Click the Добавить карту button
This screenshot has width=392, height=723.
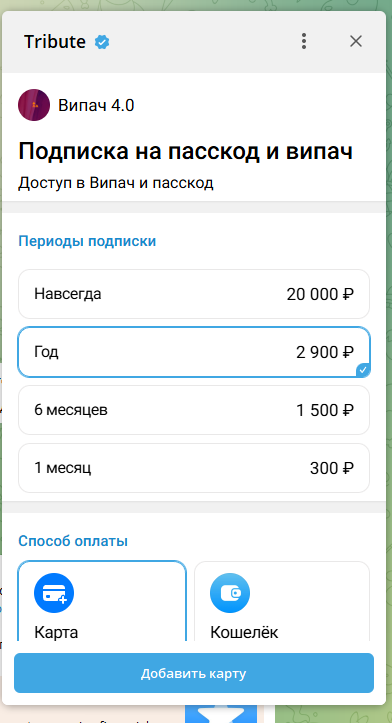[194, 673]
